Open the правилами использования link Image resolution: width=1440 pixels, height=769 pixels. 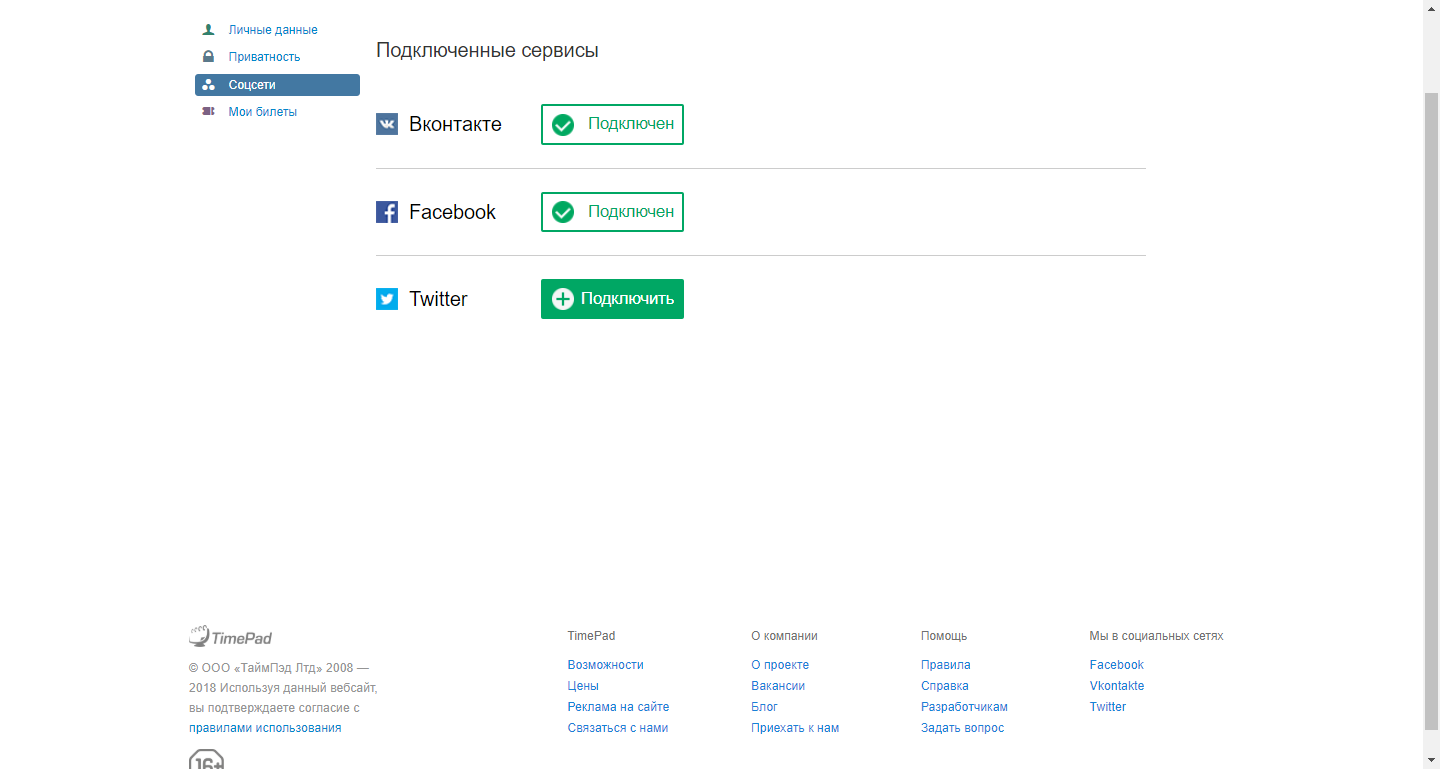click(x=265, y=727)
